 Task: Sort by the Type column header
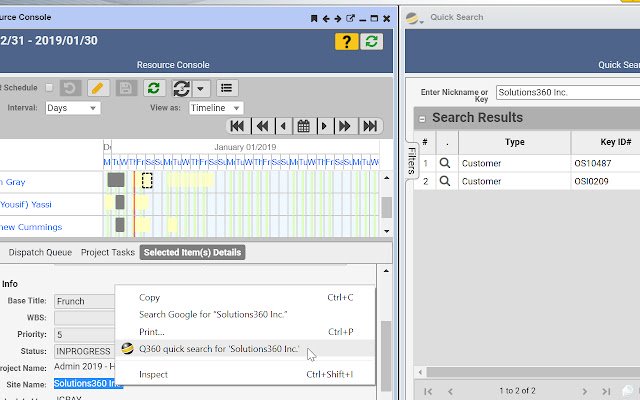coord(514,142)
